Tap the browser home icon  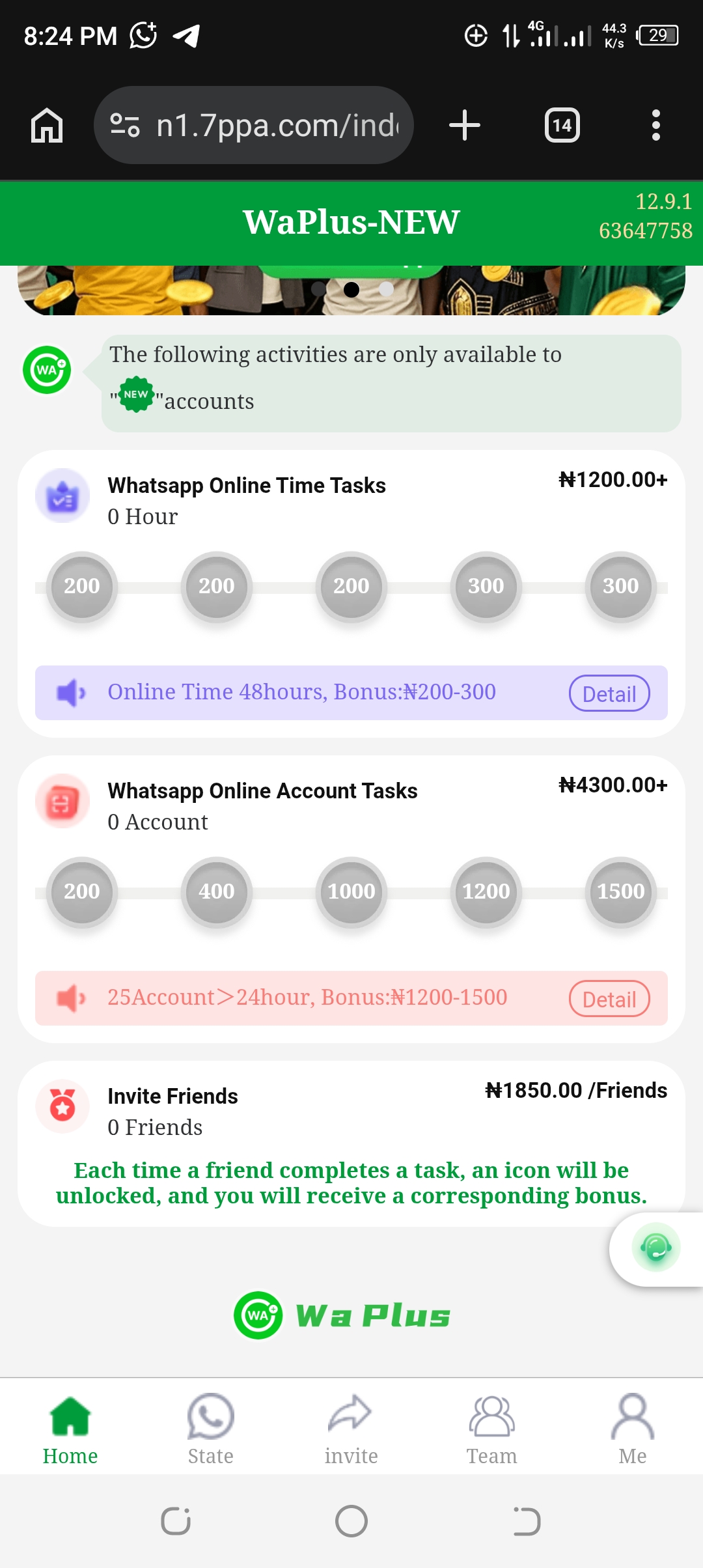[47, 125]
